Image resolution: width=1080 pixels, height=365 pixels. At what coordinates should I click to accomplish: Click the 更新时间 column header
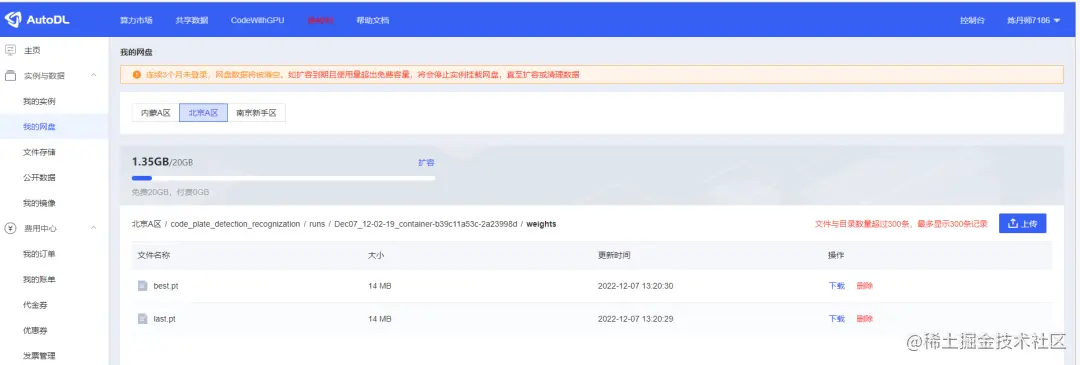[614, 256]
